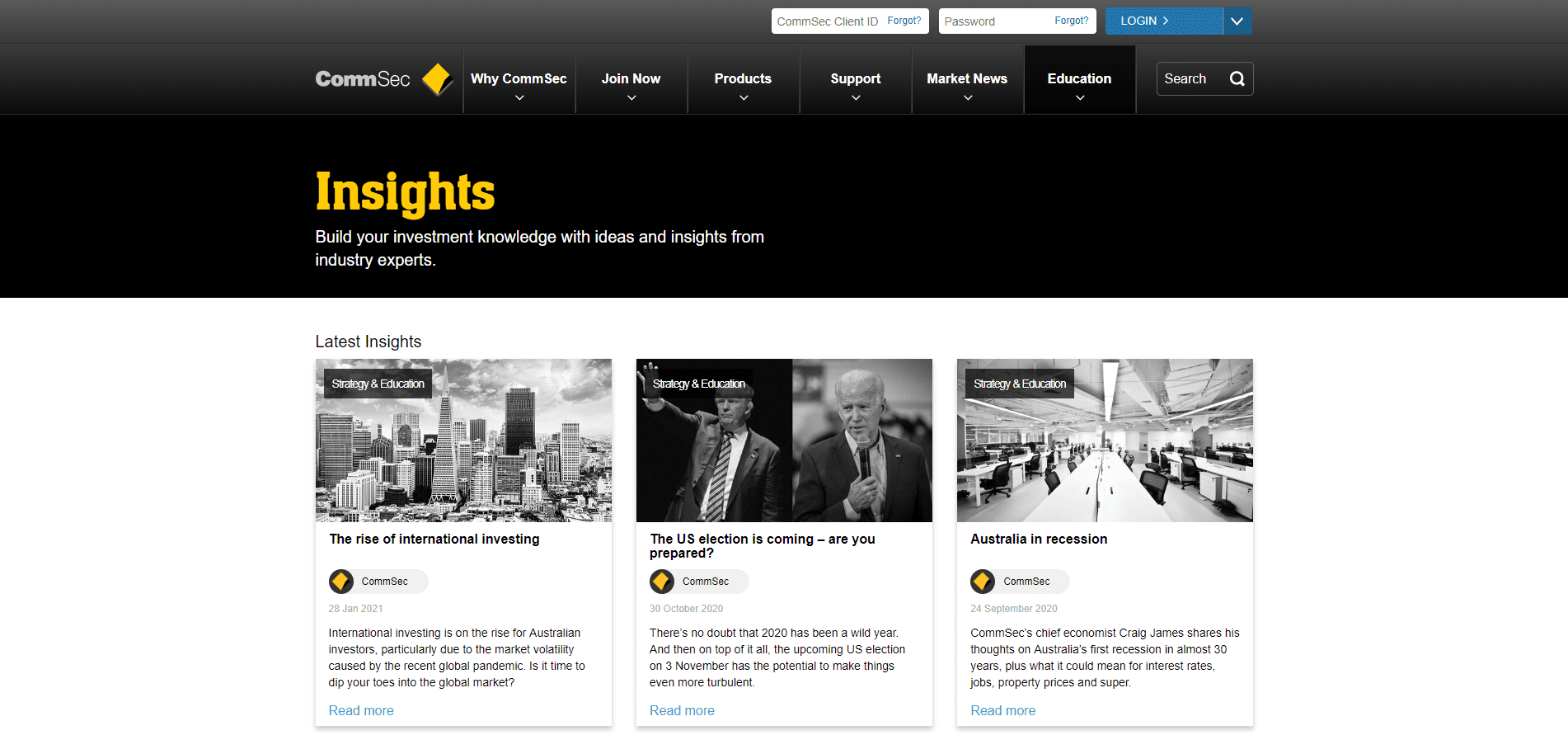1568x735 pixels.
Task: Click Strategy & Education tag on election card
Action: click(x=698, y=384)
